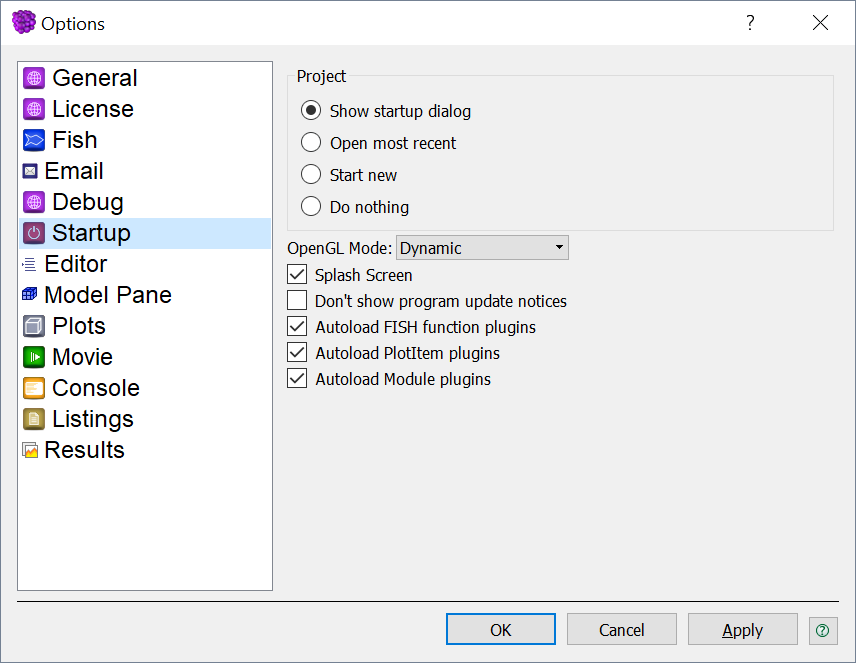Open the General options icon
The width and height of the screenshot is (856, 663).
click(x=34, y=78)
